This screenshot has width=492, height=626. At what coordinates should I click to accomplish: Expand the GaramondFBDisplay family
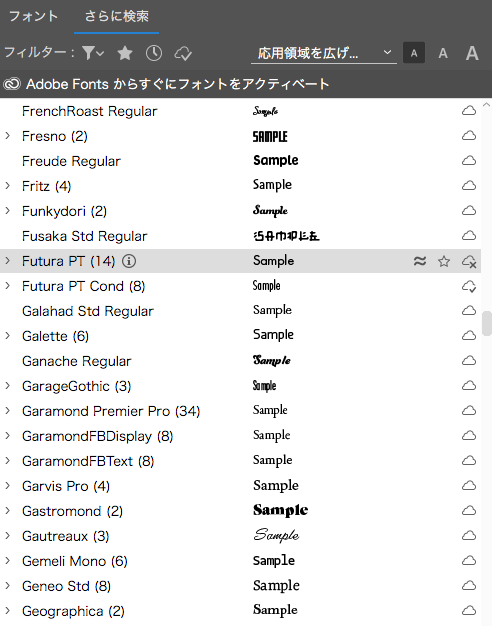pos(8,436)
